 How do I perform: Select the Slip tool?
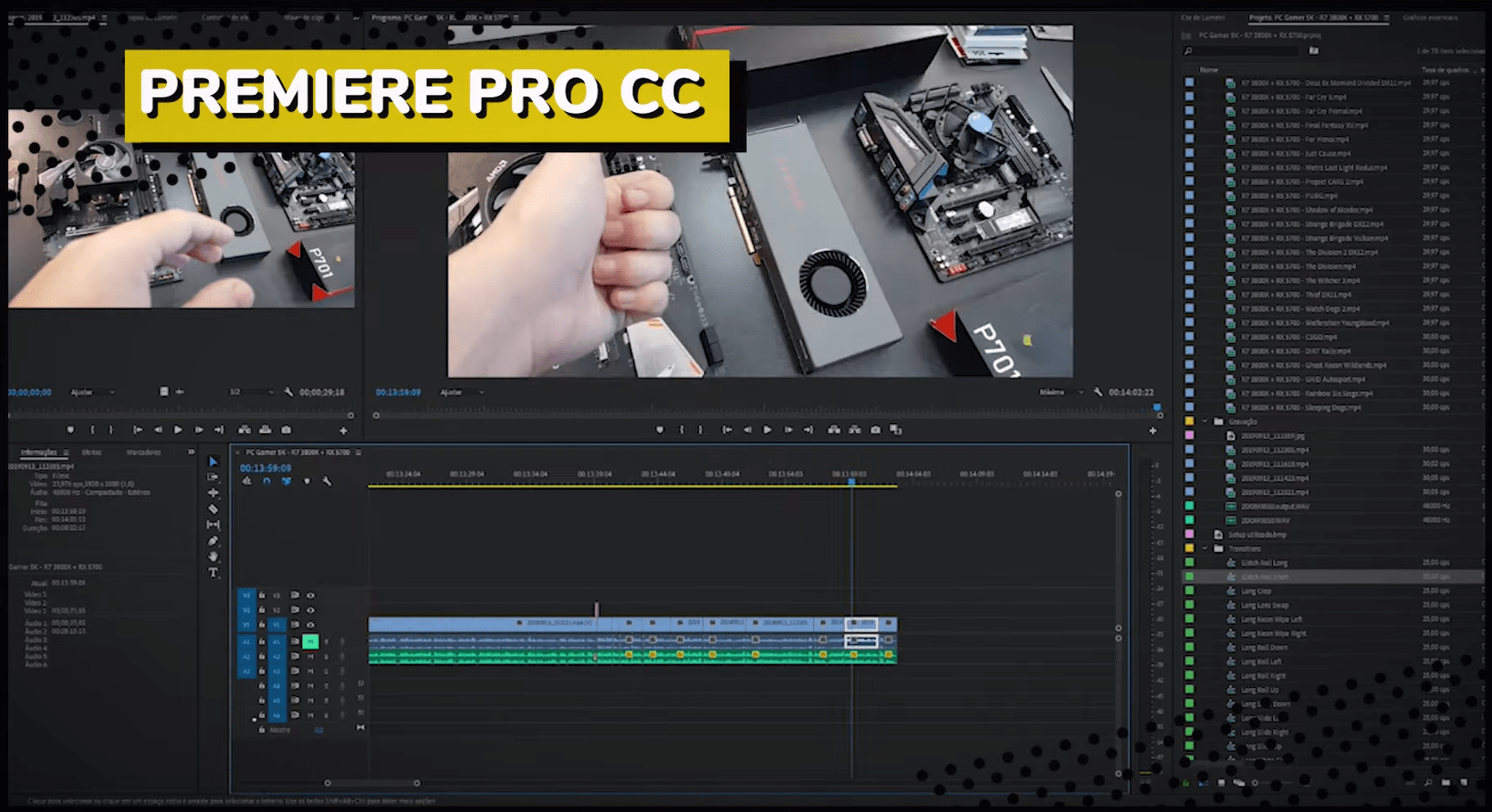coord(214,525)
